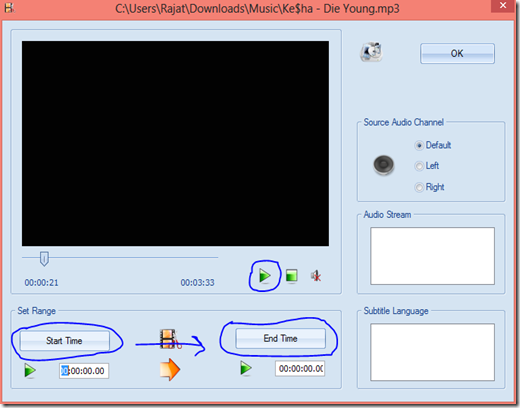
Task: Click the playback position slider thumb
Action: pos(44,259)
